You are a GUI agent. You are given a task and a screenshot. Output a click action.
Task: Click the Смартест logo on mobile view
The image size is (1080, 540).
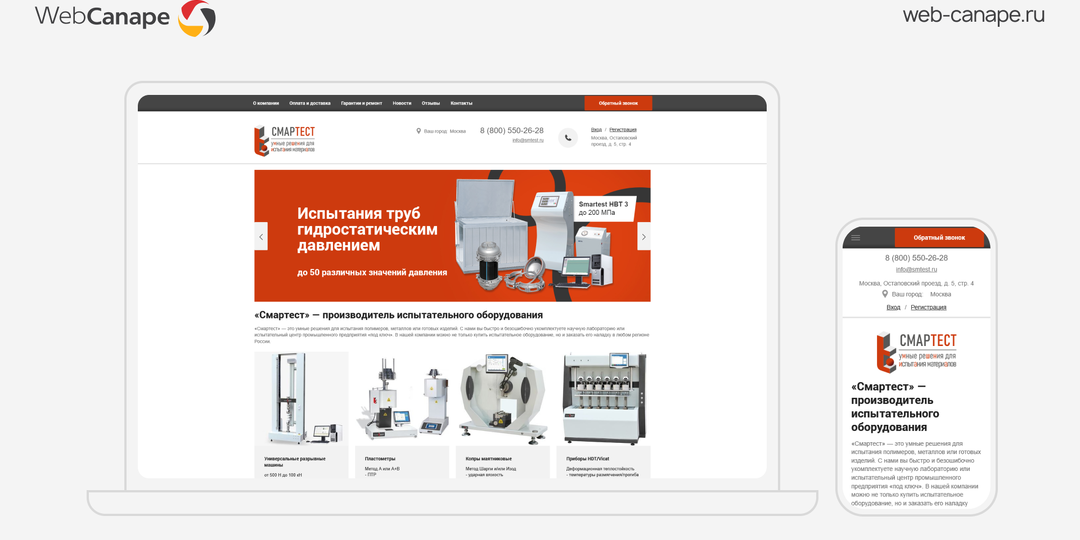click(916, 353)
